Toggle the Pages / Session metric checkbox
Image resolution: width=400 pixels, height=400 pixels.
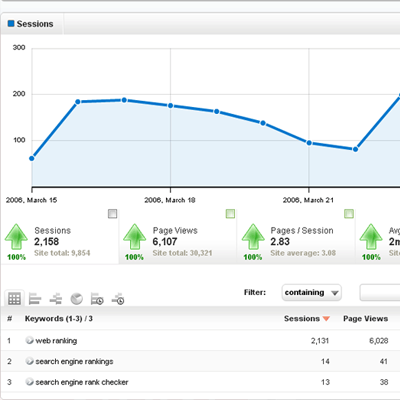(349, 214)
